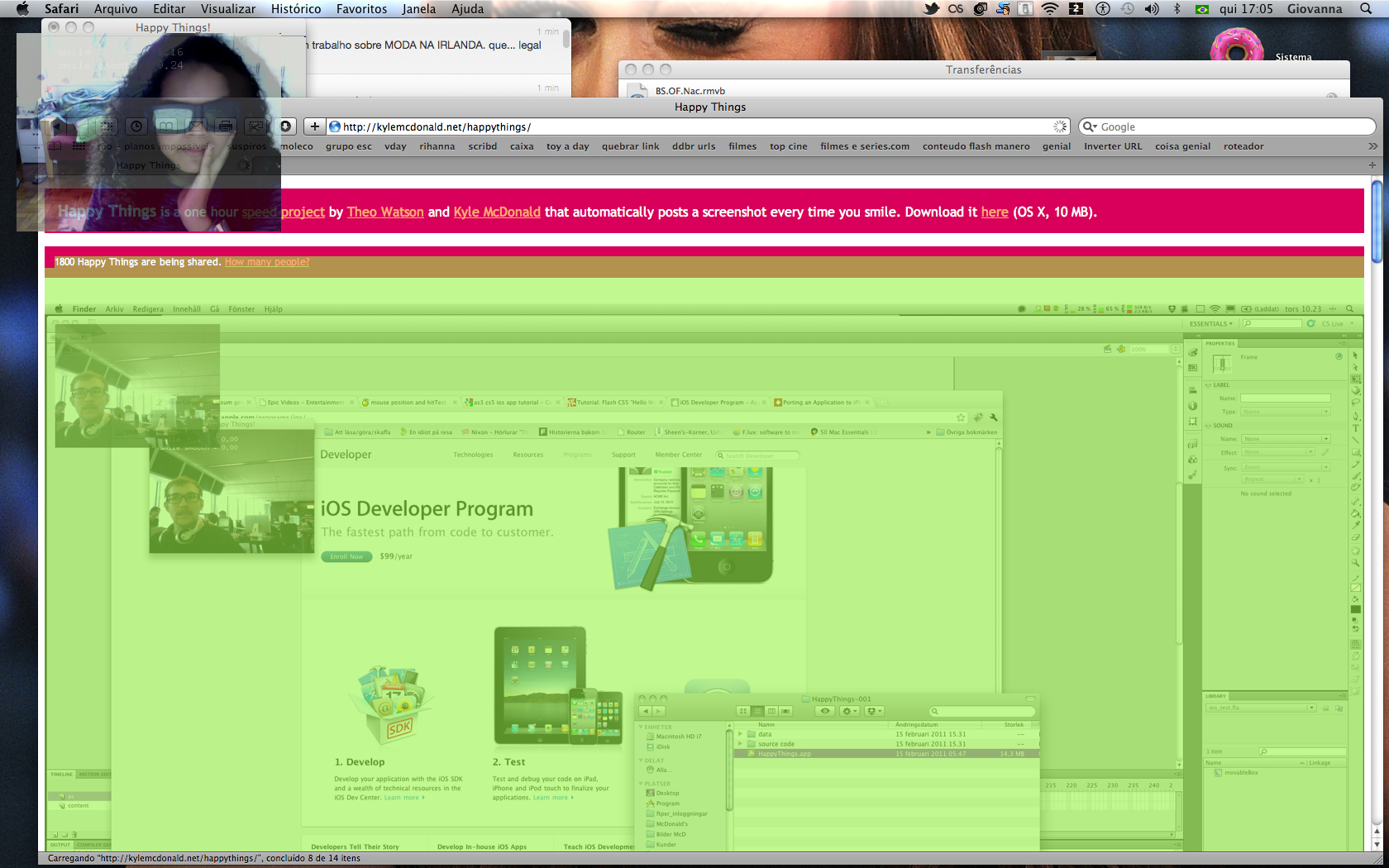Open the moleco bookmark

tap(297, 146)
